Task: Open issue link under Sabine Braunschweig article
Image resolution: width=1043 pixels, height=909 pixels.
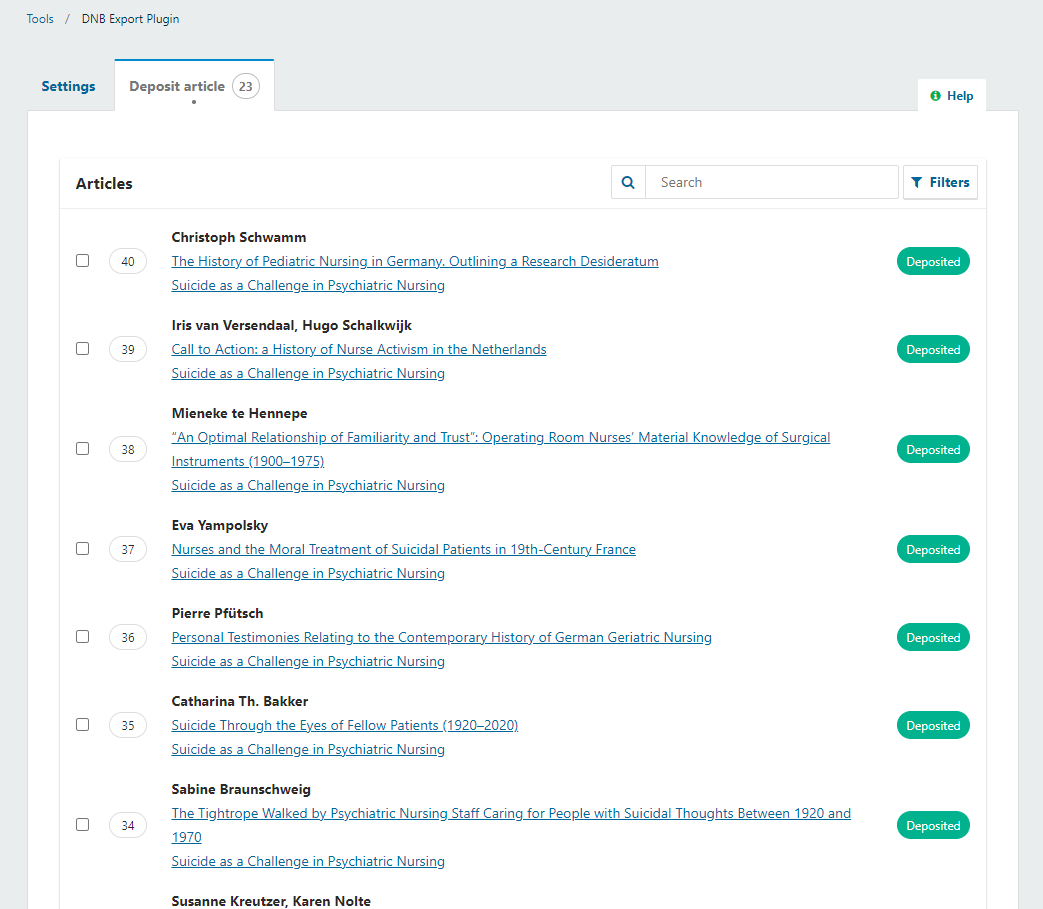Action: coord(308,861)
